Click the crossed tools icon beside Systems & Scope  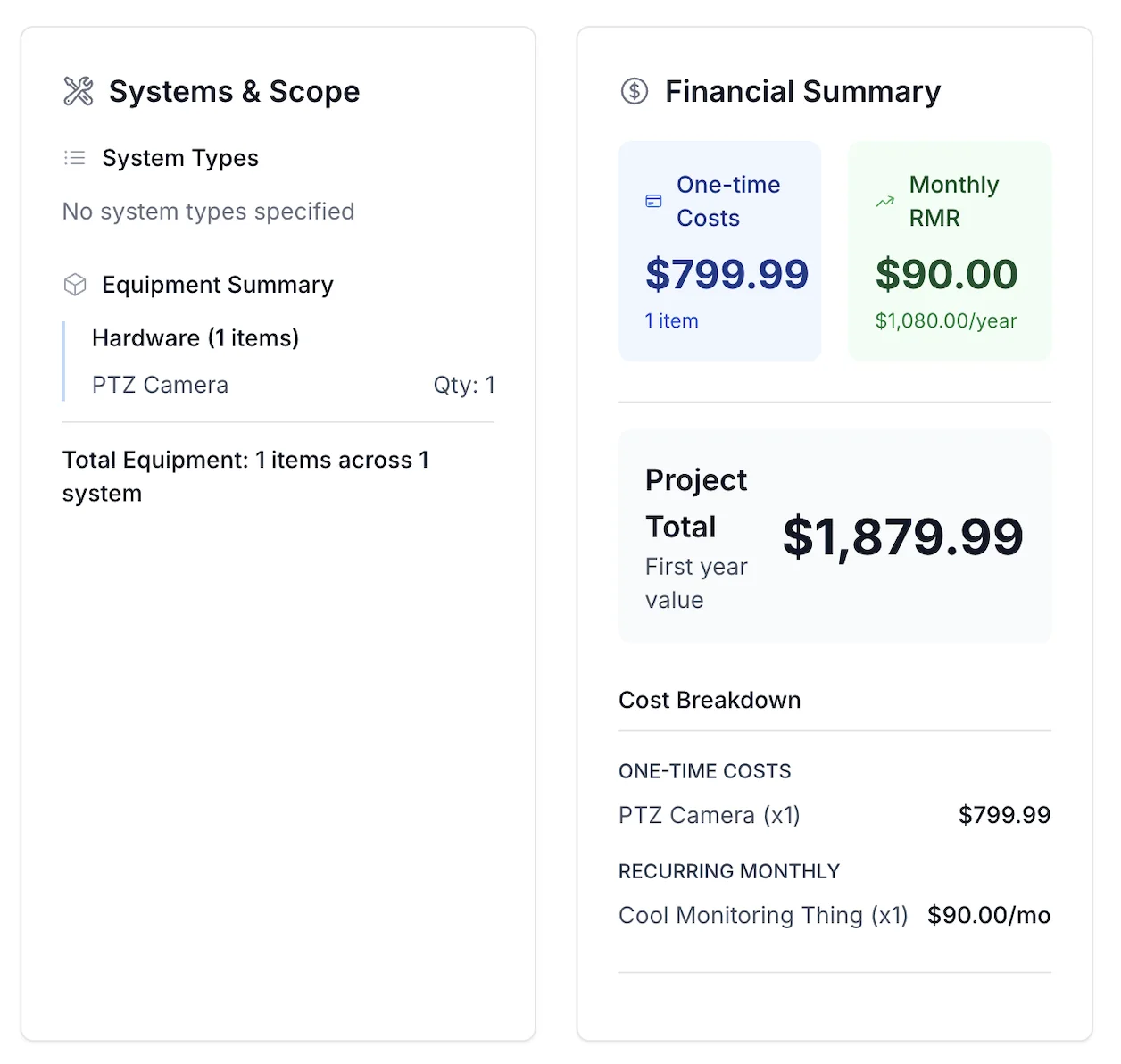coord(77,90)
